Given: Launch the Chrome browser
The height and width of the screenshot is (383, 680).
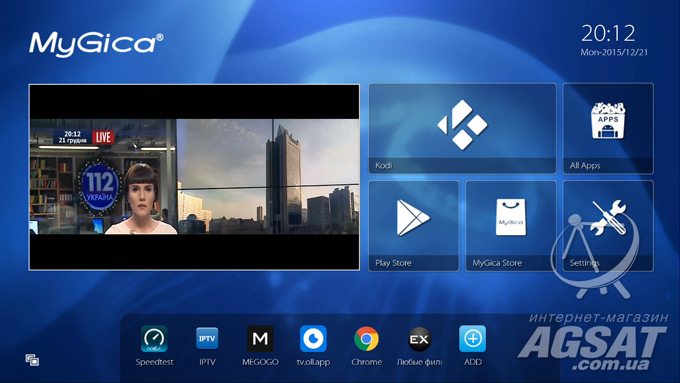Looking at the screenshot, I should (x=366, y=346).
